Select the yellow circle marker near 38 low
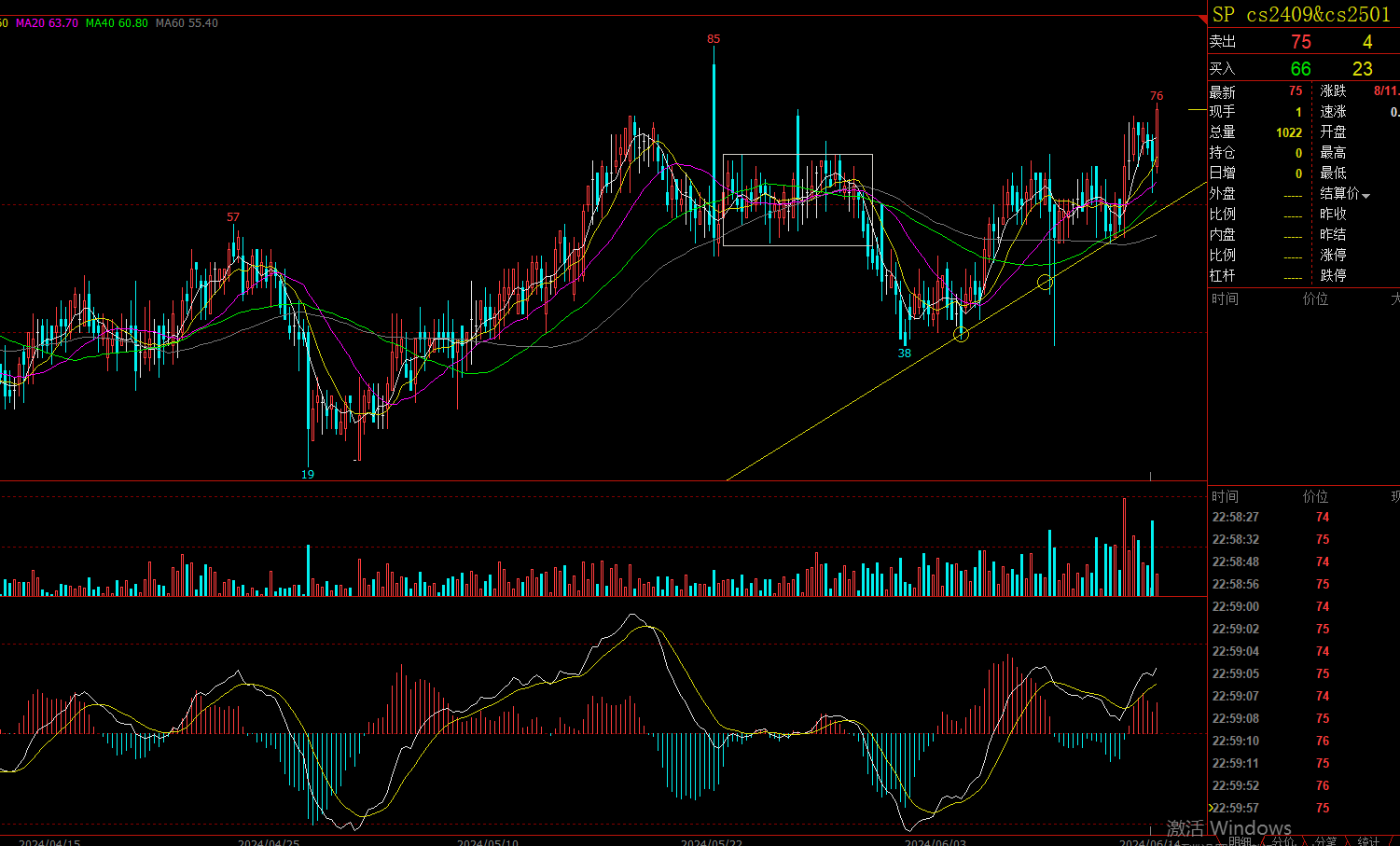This screenshot has height=846, width=1400. tap(962, 334)
